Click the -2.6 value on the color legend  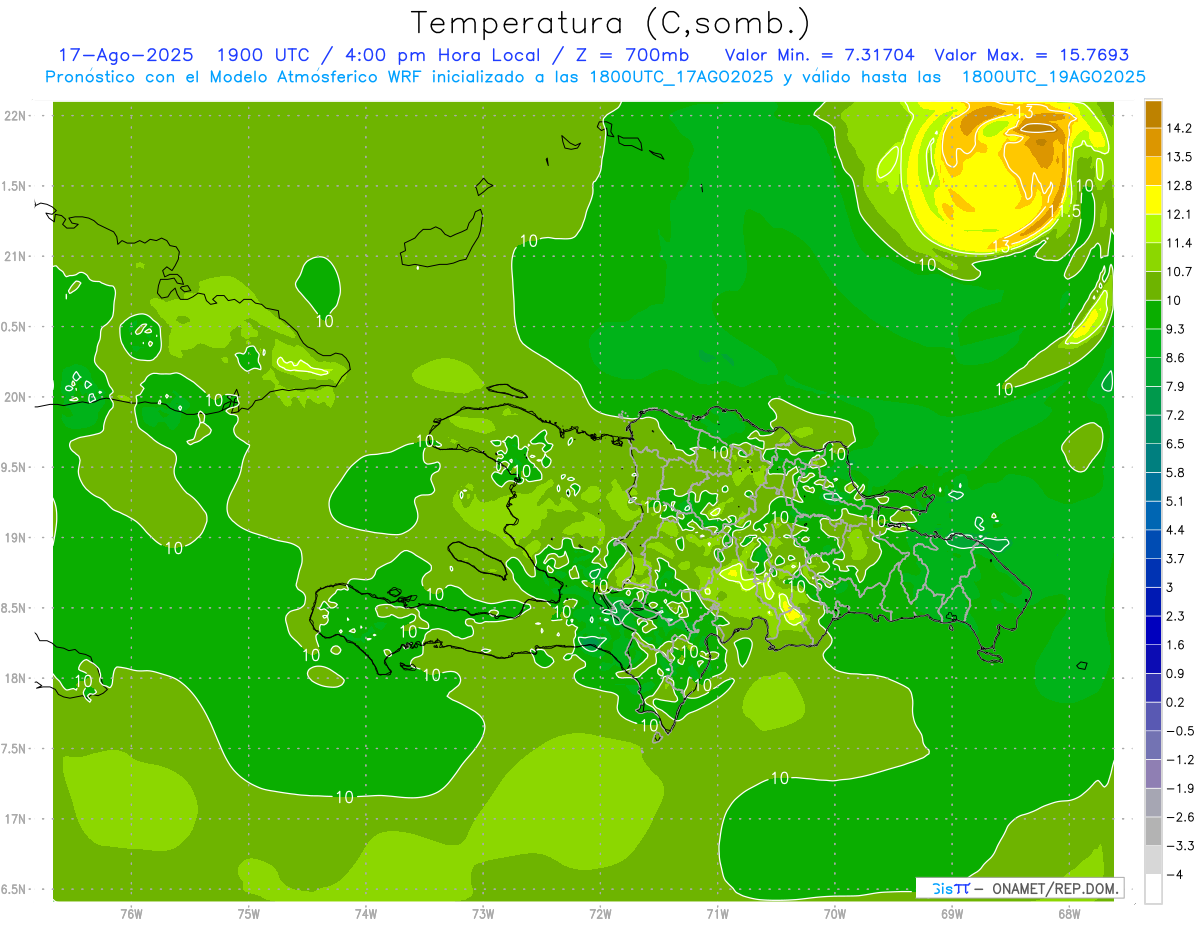(x=1180, y=817)
